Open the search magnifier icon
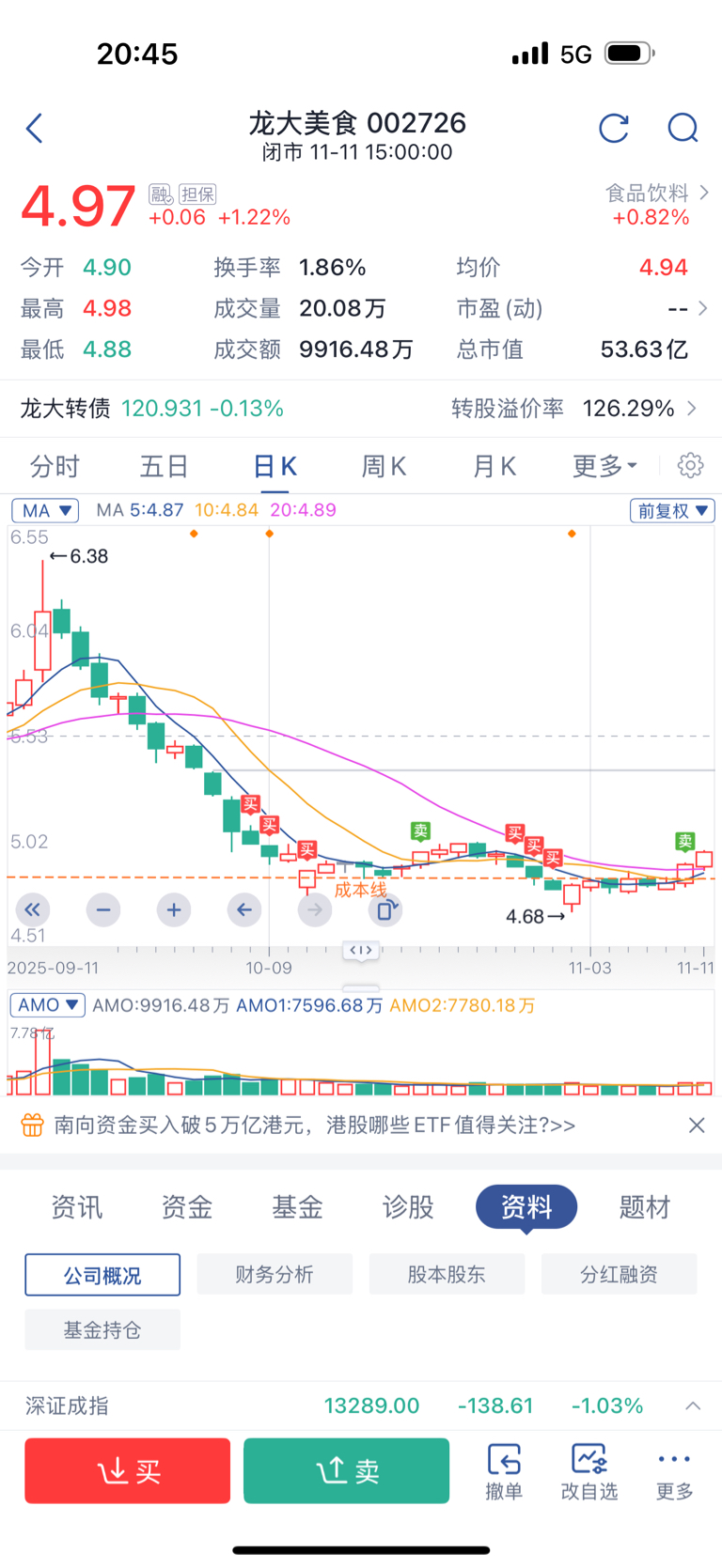Image resolution: width=722 pixels, height=1568 pixels. pyautogui.click(x=683, y=129)
